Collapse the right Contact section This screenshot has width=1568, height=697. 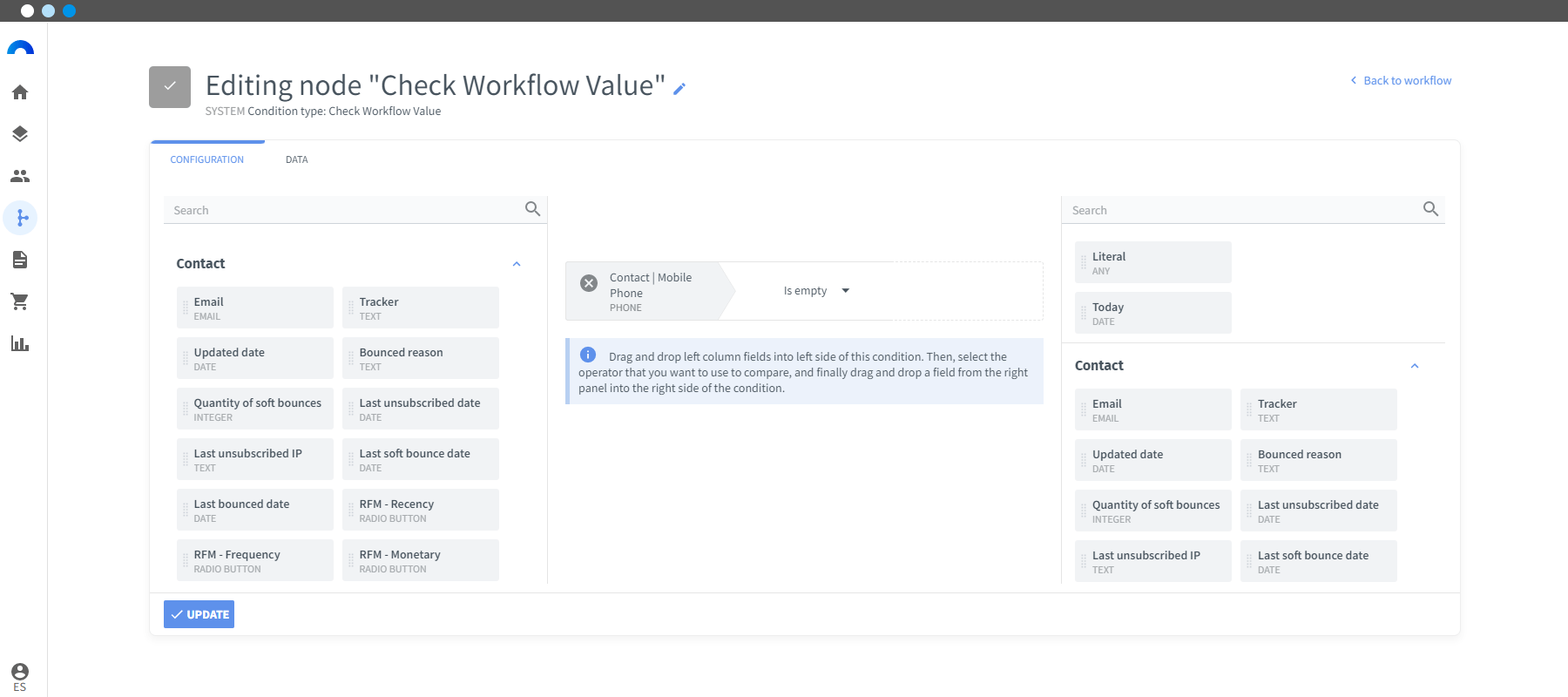[x=1415, y=366]
